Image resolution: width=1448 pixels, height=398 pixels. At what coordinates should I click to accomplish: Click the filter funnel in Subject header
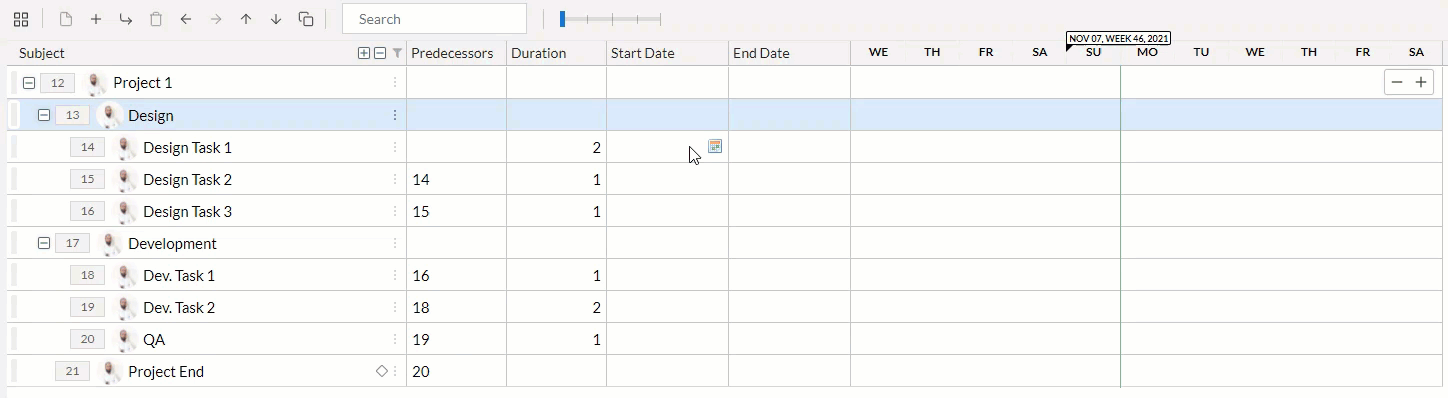pos(397,53)
